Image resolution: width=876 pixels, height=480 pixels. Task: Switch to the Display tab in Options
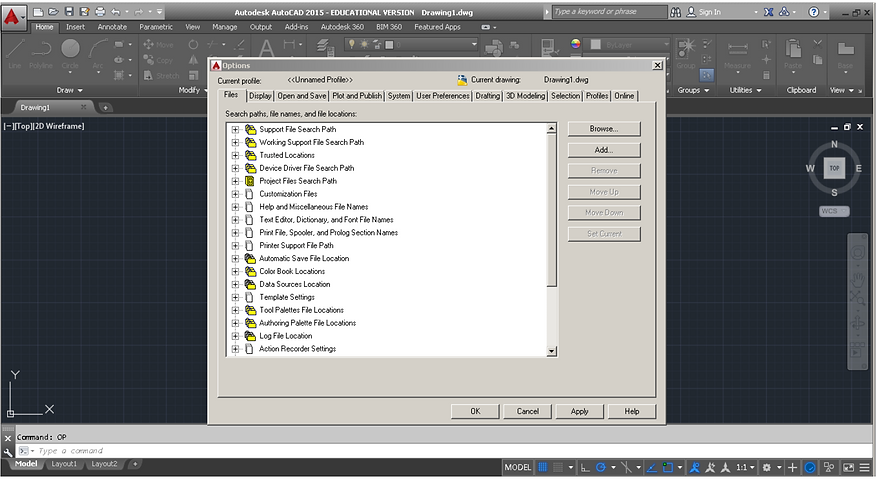point(260,96)
